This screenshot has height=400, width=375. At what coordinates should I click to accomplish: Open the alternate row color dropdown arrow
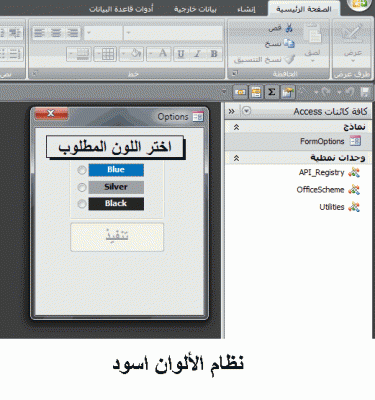point(71,54)
